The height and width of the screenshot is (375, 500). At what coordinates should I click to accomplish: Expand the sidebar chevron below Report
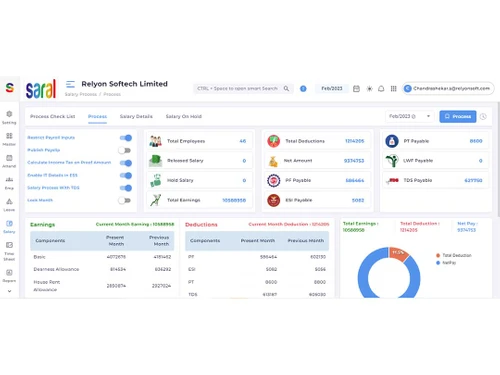coord(9,291)
